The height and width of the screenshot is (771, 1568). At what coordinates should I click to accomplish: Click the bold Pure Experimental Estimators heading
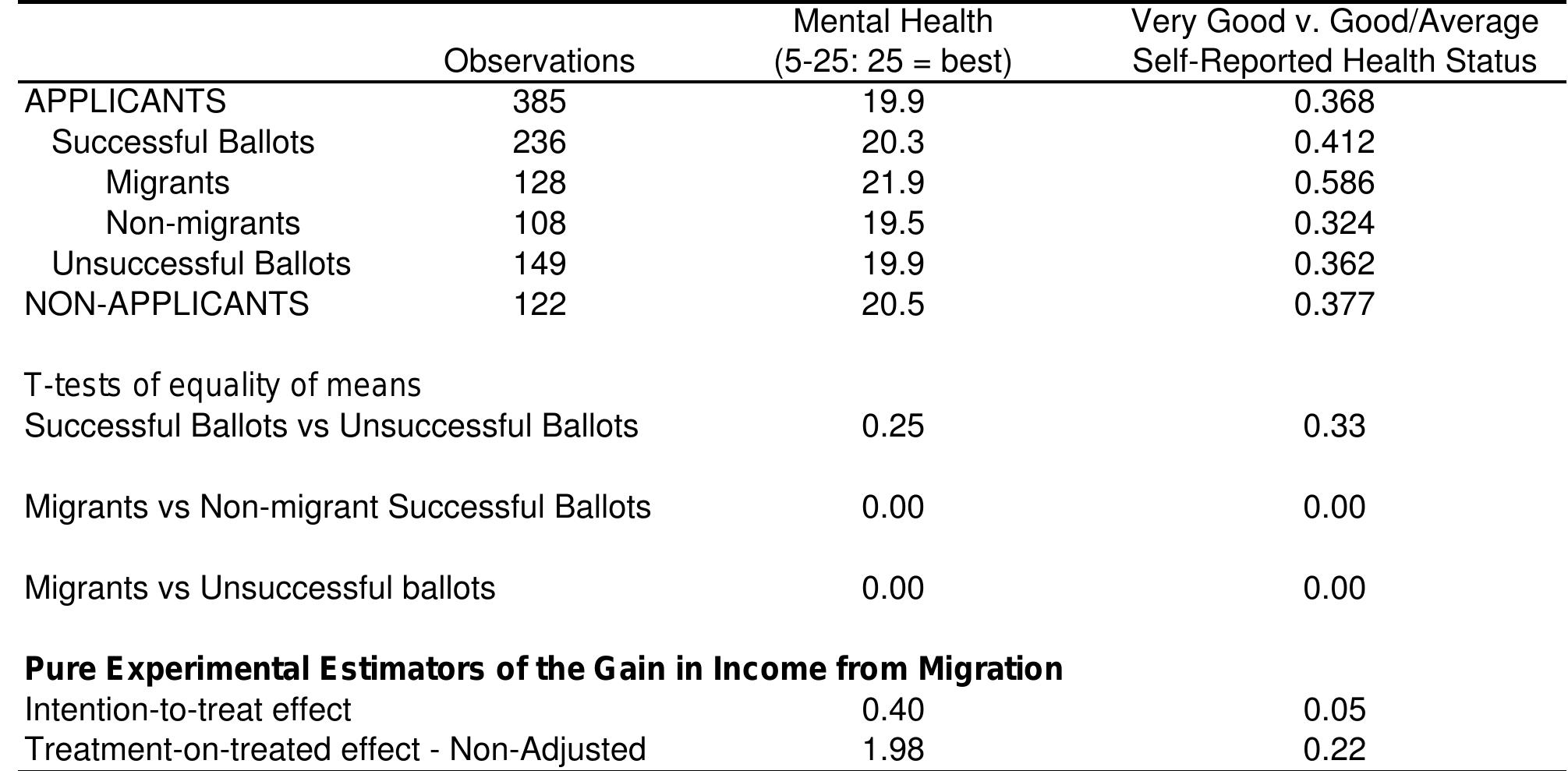[x=543, y=669]
